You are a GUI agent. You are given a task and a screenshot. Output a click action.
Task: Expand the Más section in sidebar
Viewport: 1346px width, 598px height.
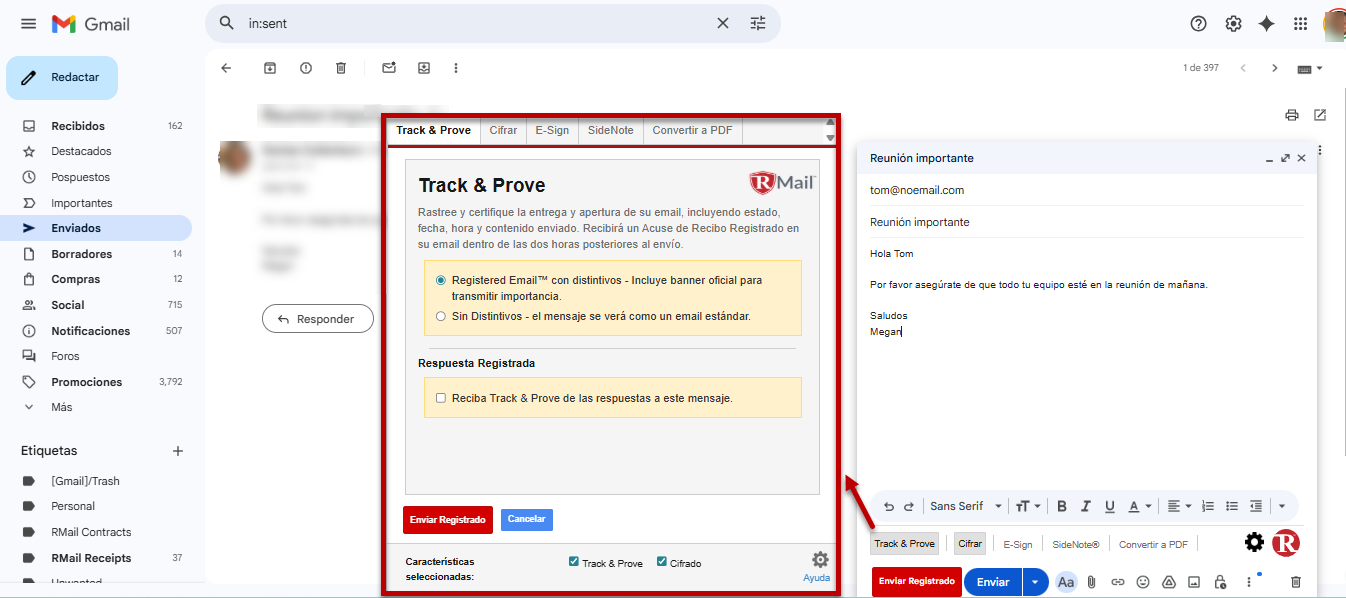[x=61, y=407]
